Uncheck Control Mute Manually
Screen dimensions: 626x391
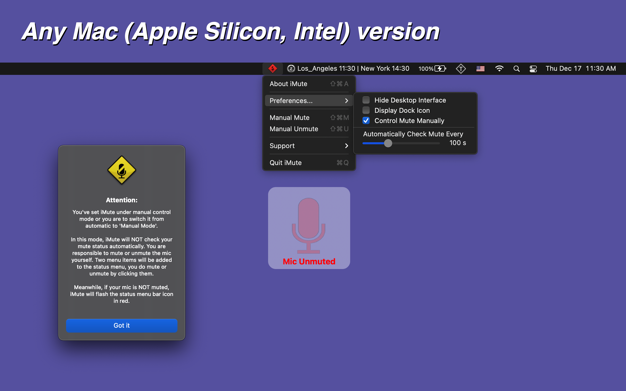point(366,121)
